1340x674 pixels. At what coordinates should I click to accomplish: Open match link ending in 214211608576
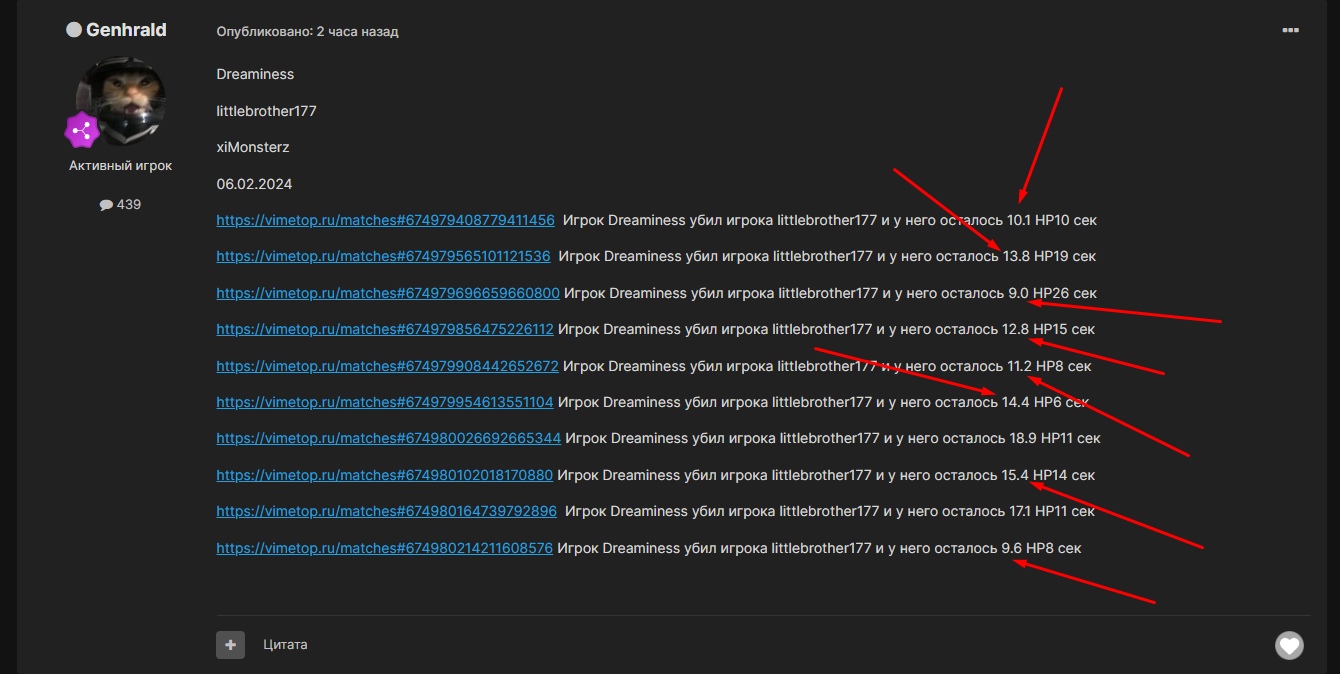click(384, 548)
